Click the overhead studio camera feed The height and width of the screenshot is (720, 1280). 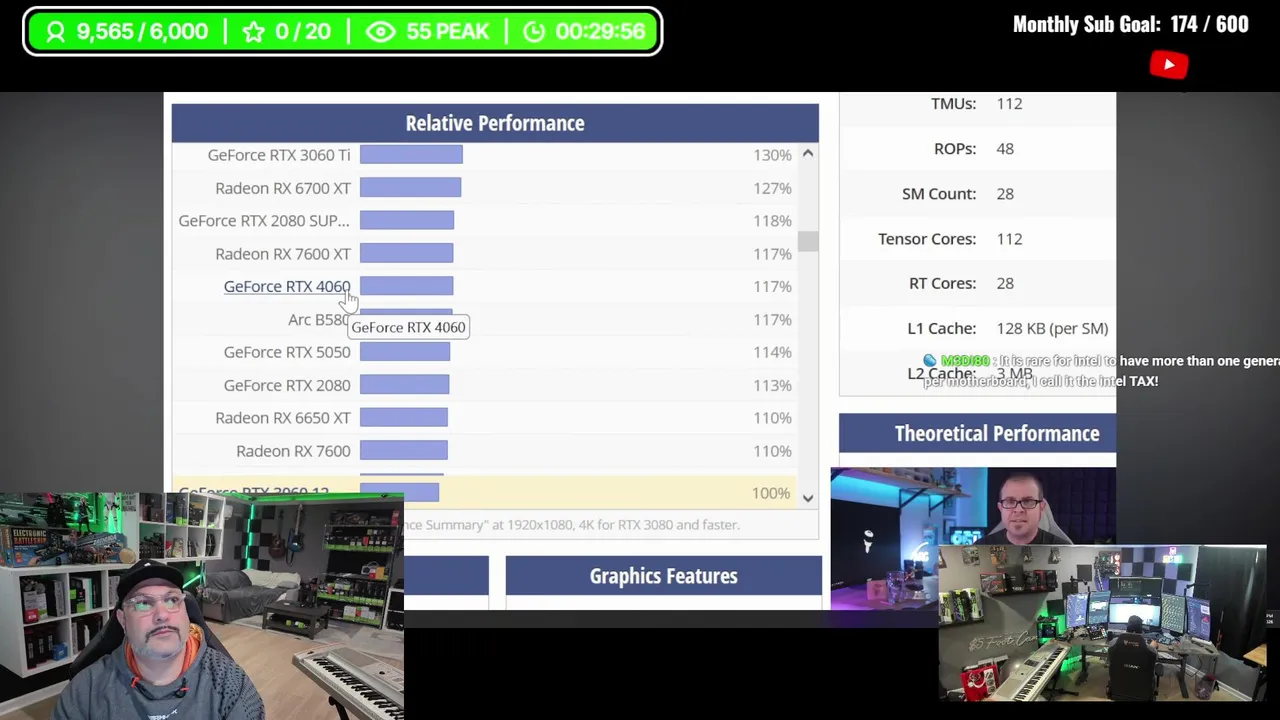(x=1103, y=624)
